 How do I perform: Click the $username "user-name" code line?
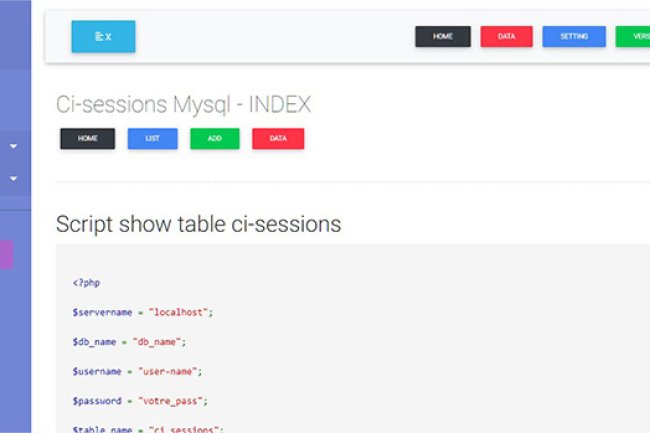coord(137,371)
